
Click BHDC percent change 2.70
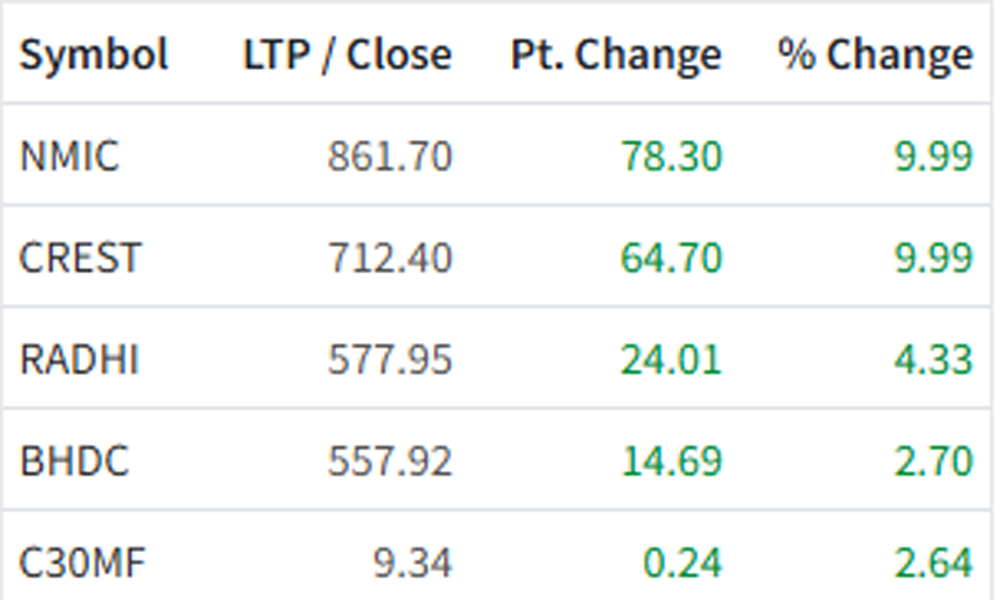click(934, 460)
